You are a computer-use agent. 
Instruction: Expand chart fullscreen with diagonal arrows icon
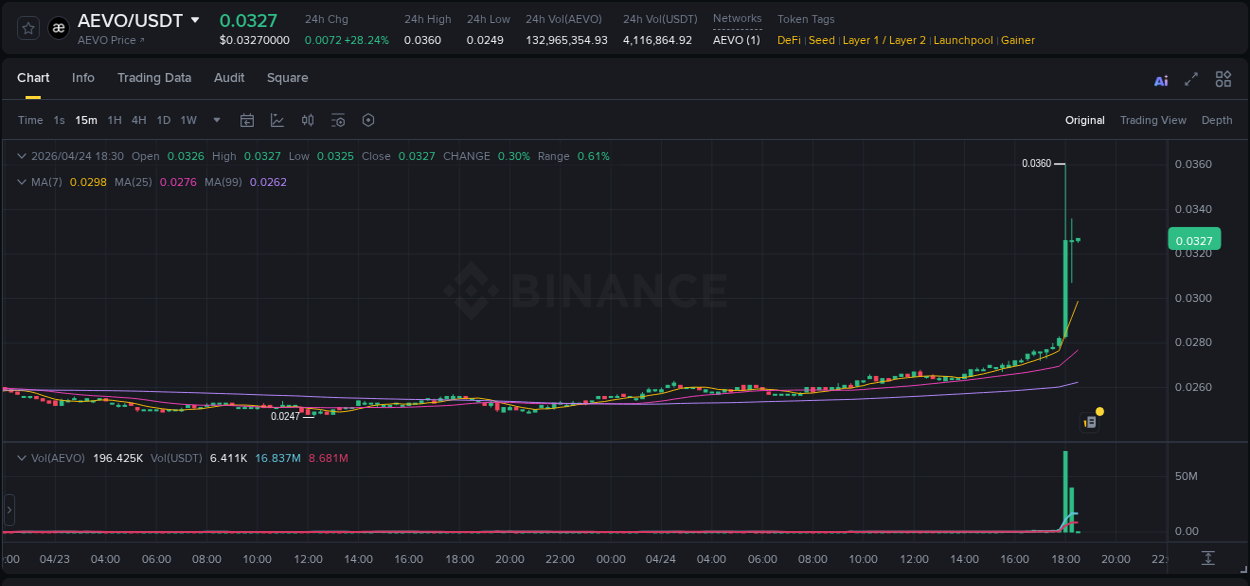pos(1190,79)
